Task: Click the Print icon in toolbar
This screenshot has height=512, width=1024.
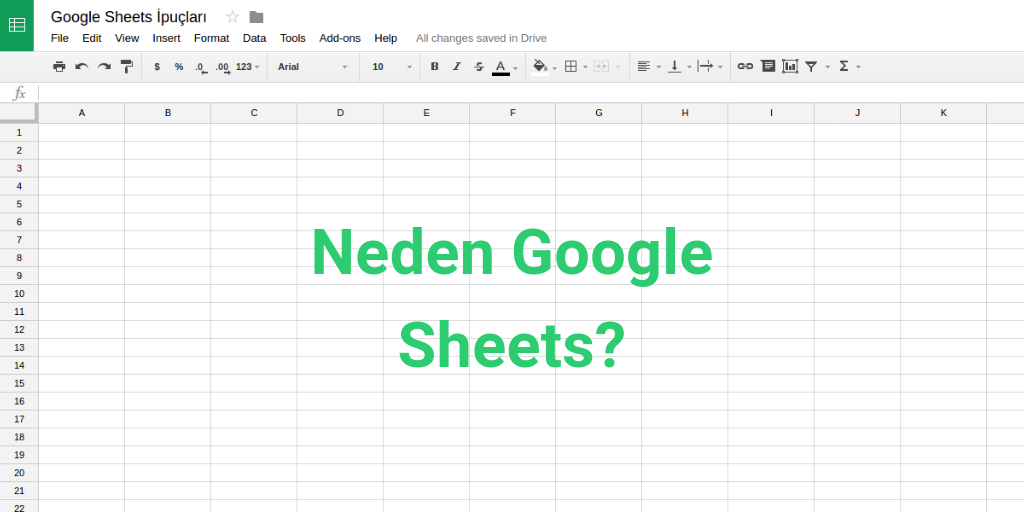Action: [x=59, y=67]
